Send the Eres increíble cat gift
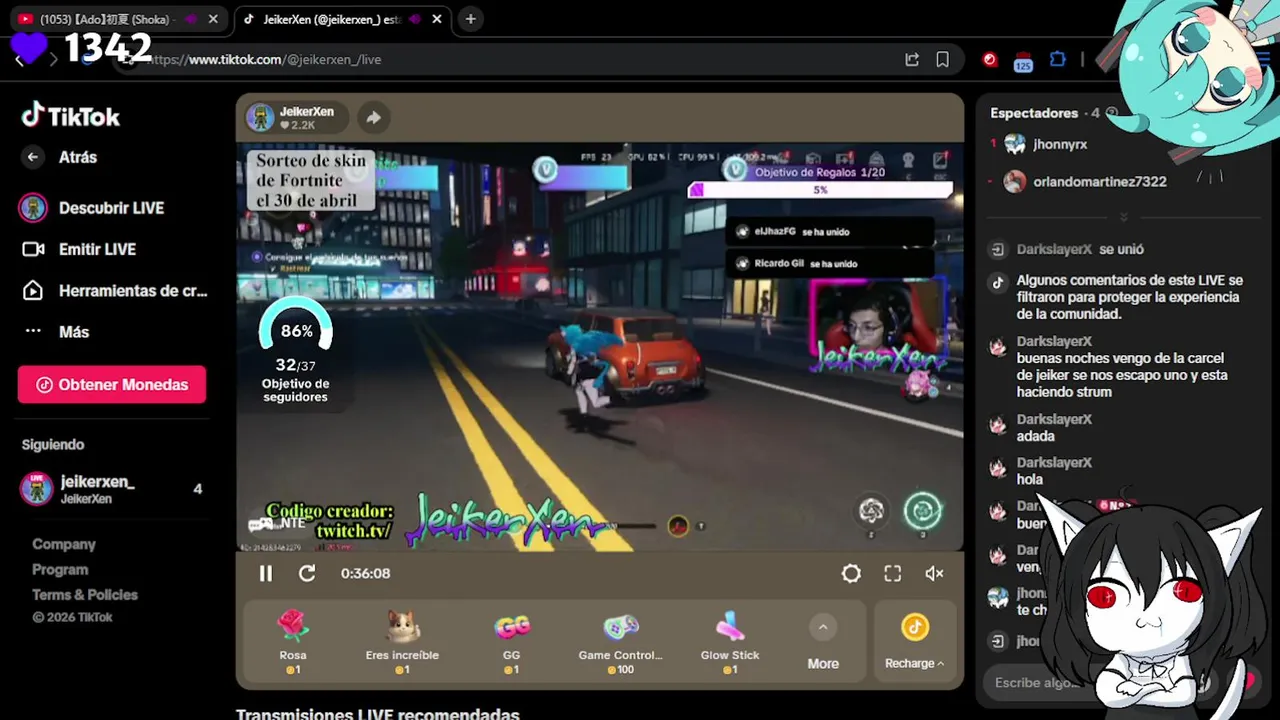1280x720 pixels. (x=402, y=642)
